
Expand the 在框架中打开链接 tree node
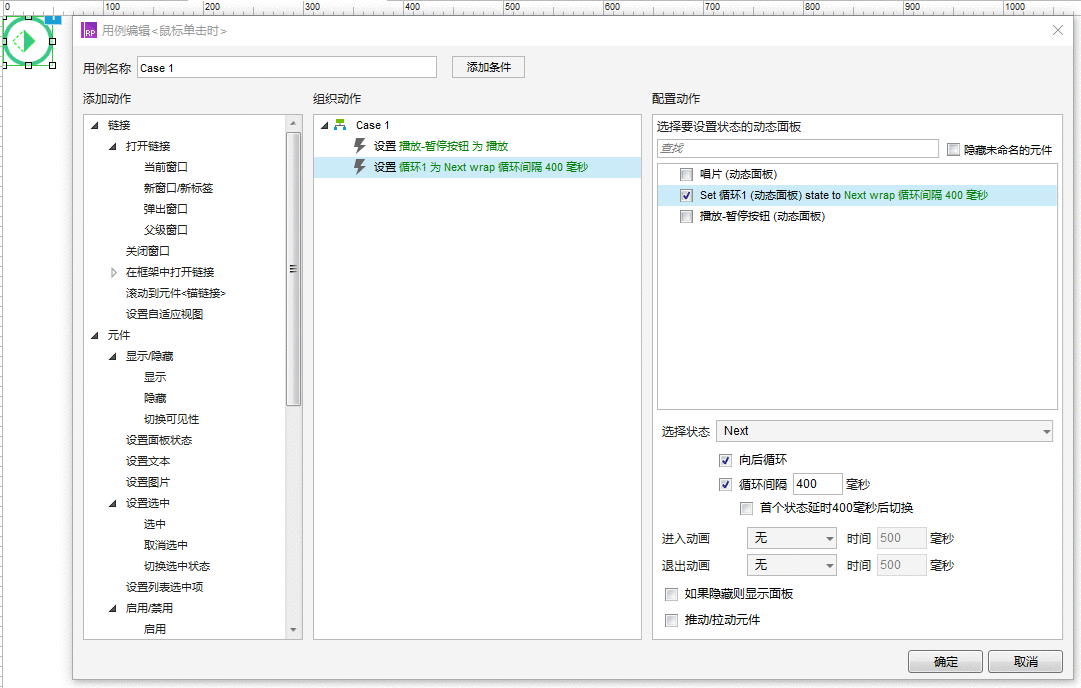click(113, 272)
